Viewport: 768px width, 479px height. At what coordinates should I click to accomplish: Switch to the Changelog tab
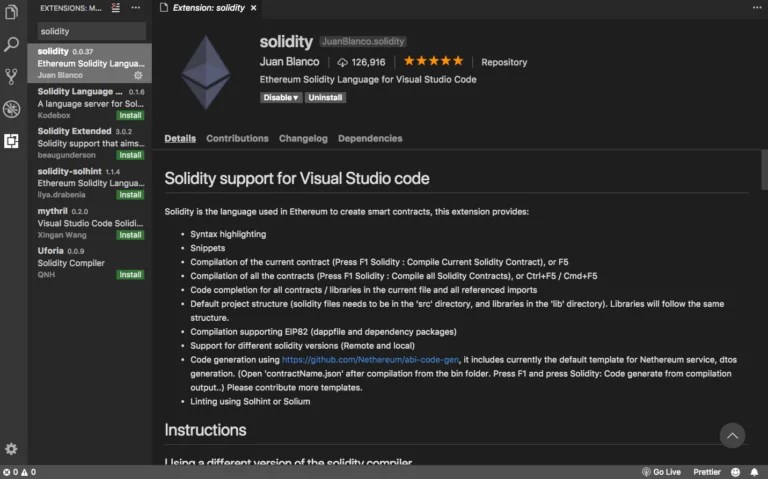click(303, 139)
